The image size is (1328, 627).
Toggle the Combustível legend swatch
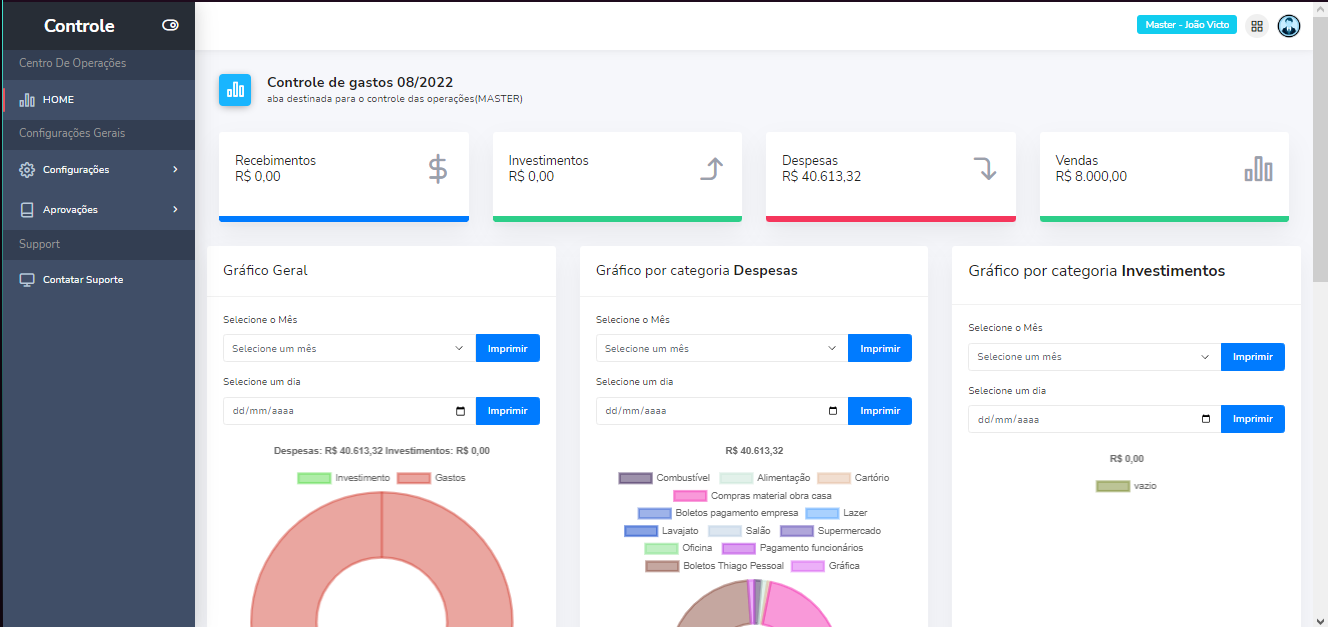coord(635,478)
